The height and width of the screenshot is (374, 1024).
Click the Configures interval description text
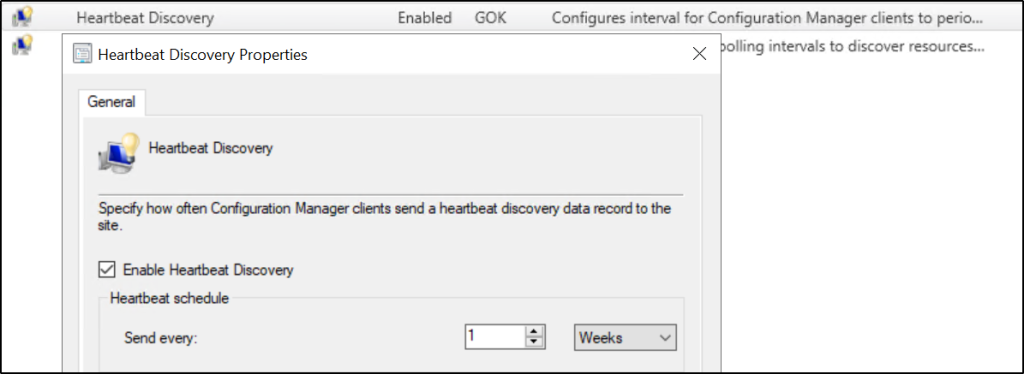767,18
